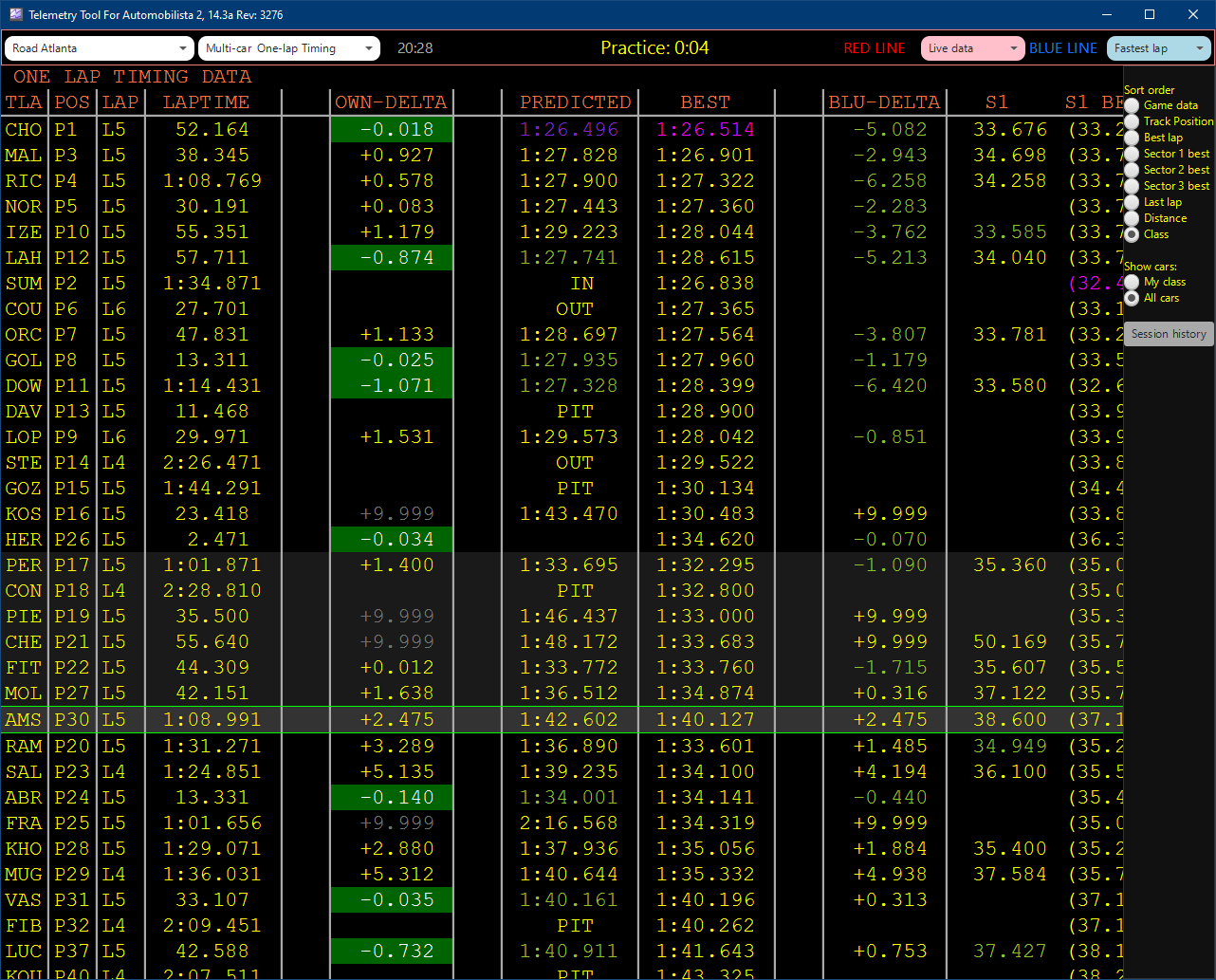This screenshot has width=1216, height=980.
Task: Click the -0.732 delta for LUC
Action: click(x=391, y=952)
